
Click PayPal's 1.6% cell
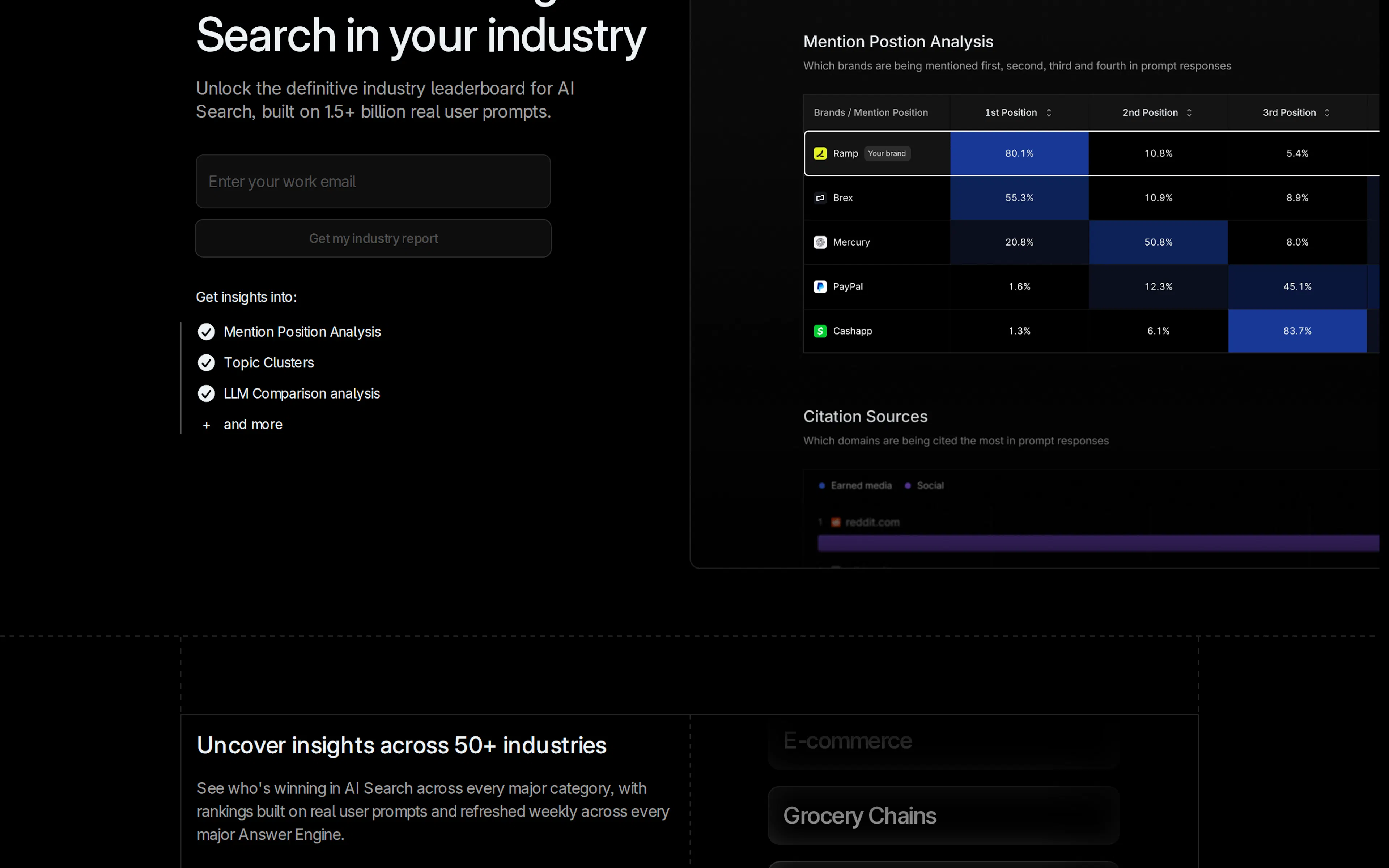click(1019, 286)
